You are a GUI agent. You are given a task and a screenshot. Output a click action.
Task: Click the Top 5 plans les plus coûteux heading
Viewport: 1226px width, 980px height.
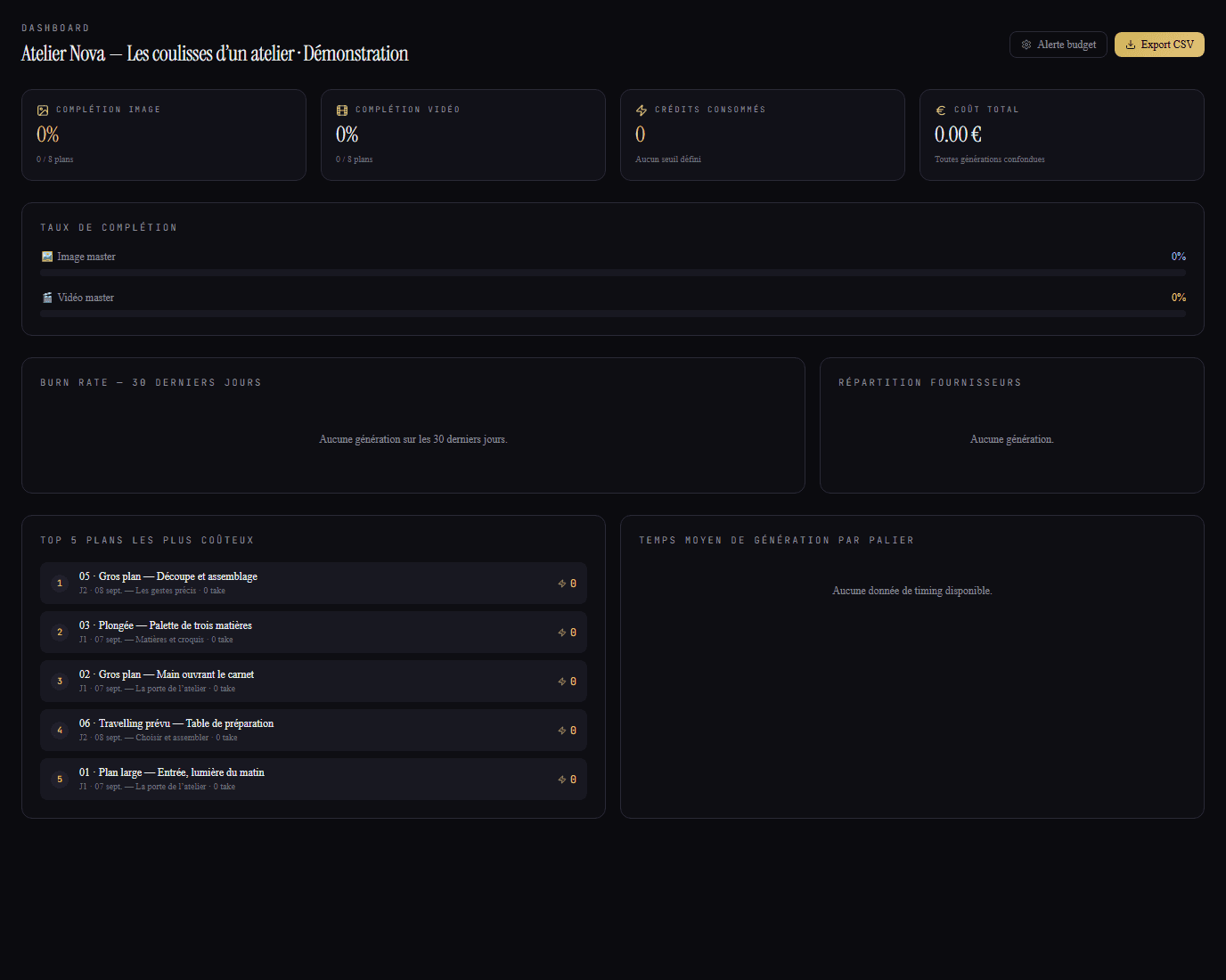click(x=147, y=541)
